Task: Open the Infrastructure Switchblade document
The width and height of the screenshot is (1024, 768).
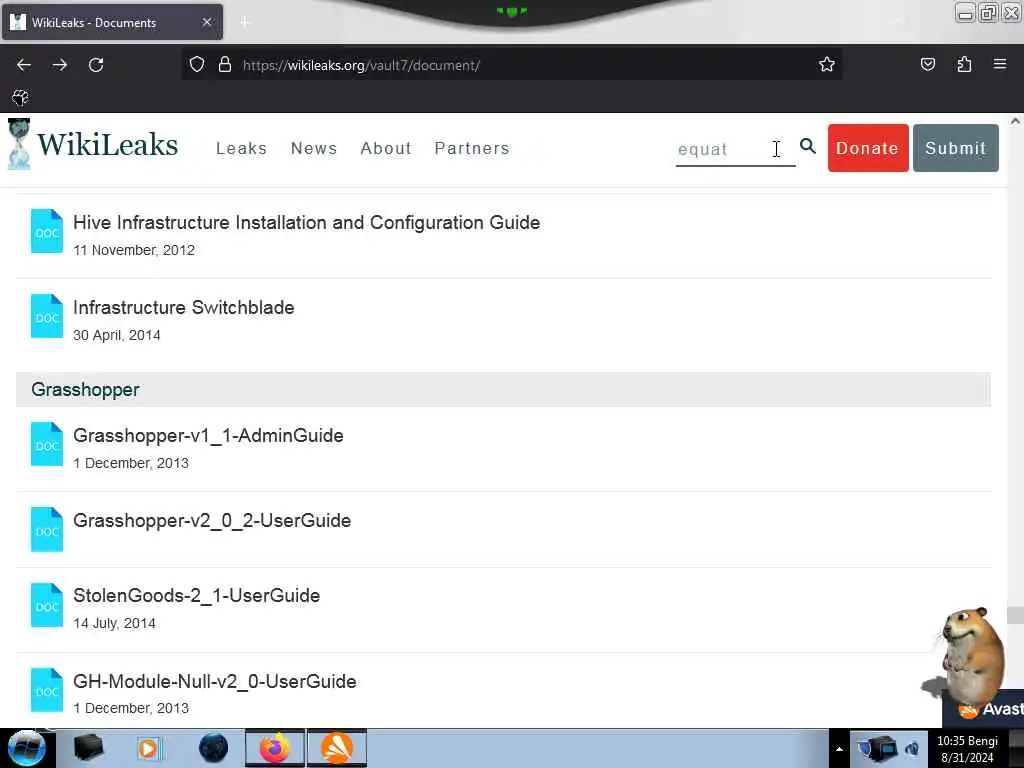Action: 184,308
